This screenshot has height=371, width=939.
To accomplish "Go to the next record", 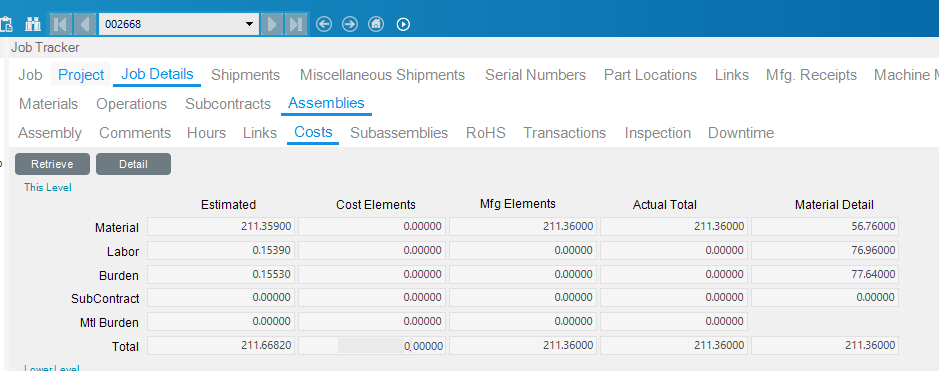I will click(x=272, y=25).
